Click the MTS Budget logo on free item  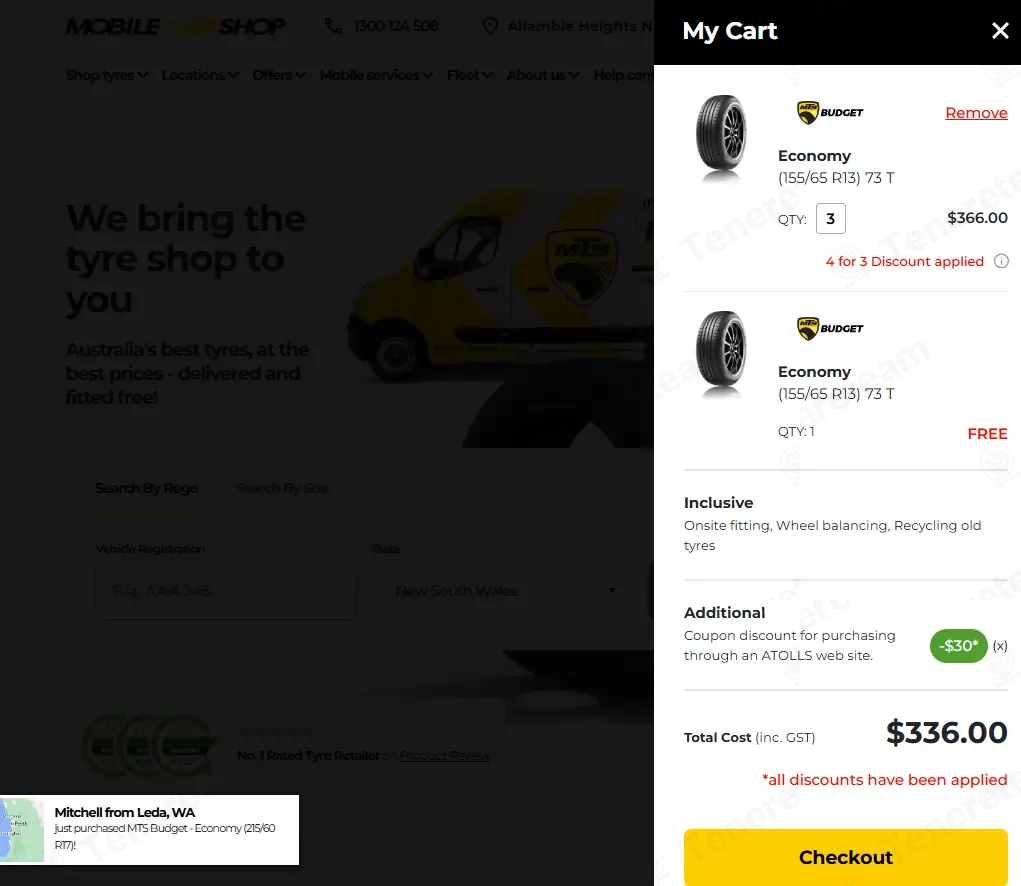(830, 329)
